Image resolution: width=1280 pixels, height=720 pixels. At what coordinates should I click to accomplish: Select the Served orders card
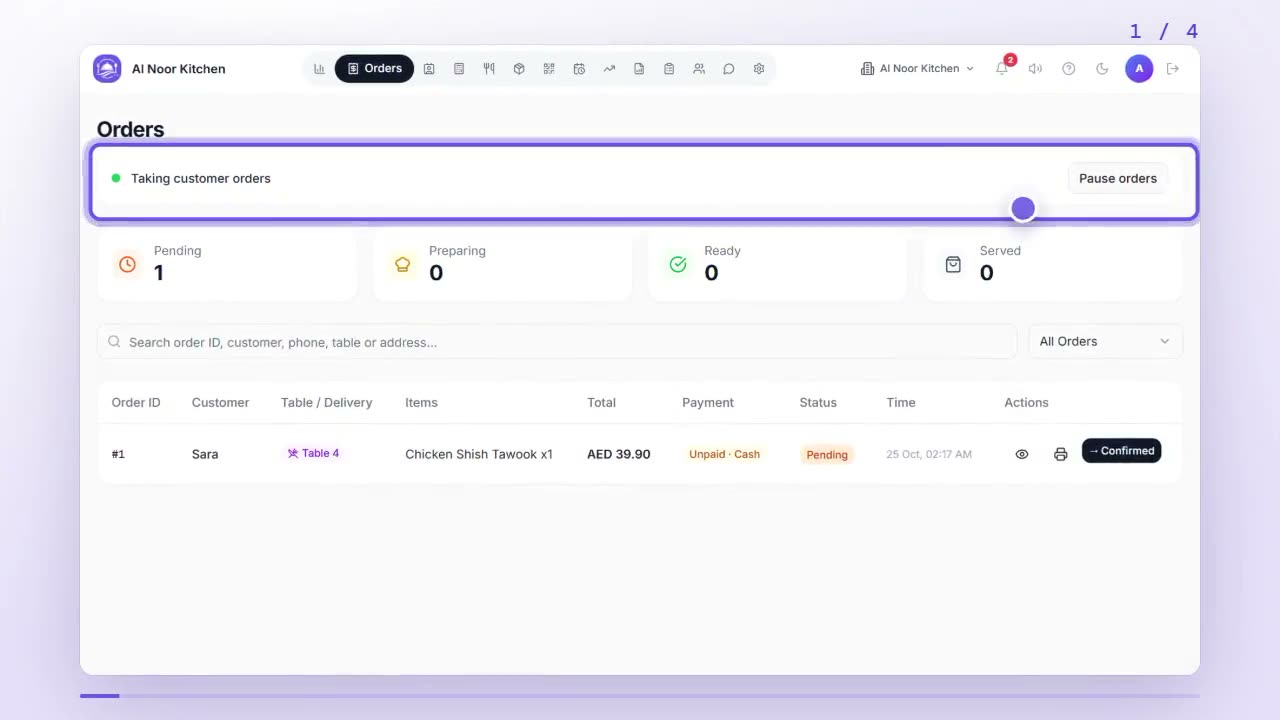click(x=1053, y=264)
